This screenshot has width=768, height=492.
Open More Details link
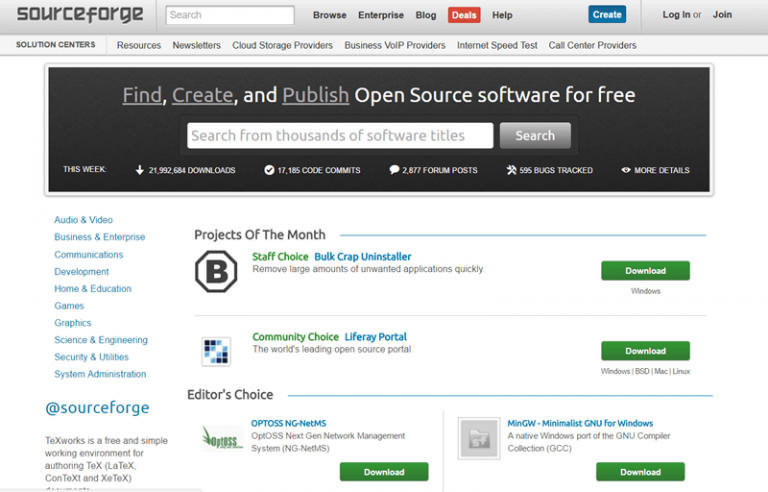(x=662, y=170)
